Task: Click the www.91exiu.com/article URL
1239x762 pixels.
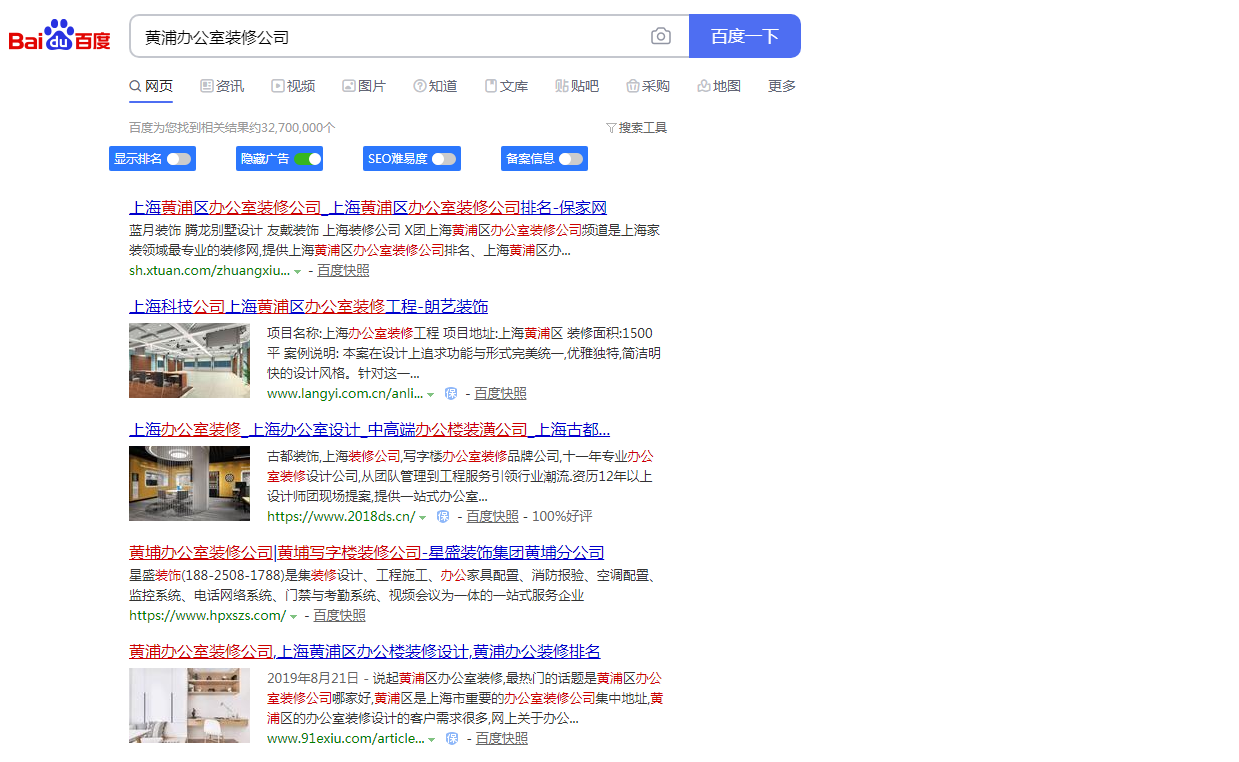Action: tap(346, 739)
